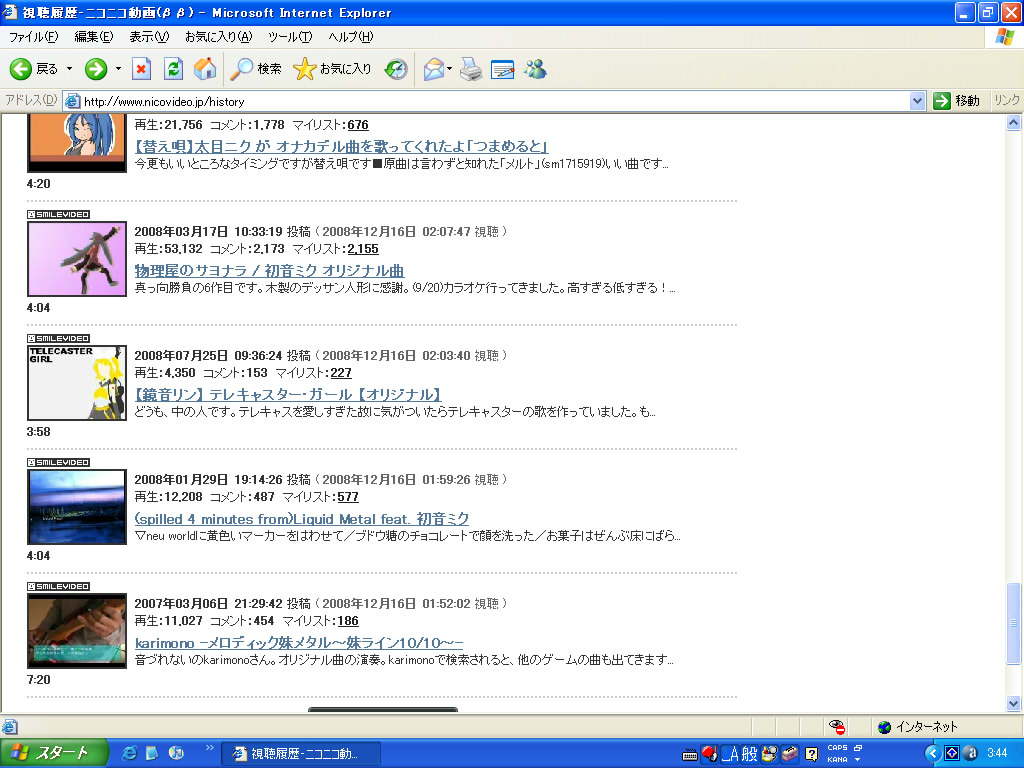Click scrollbar down arrow

pyautogui.click(x=1014, y=704)
